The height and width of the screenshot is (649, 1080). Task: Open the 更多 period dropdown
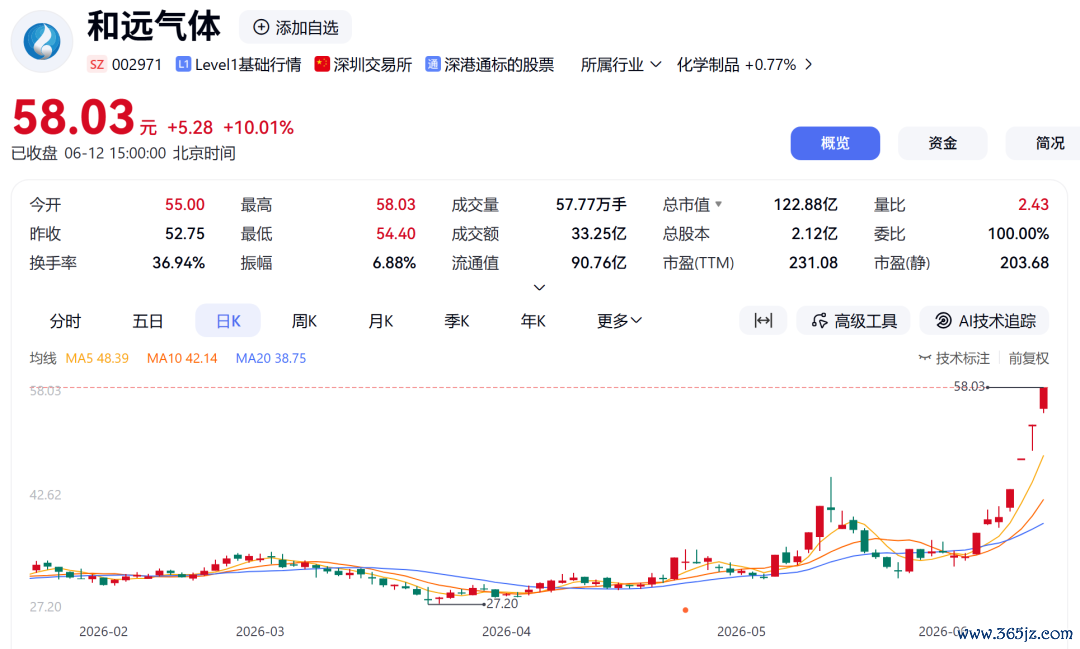619,321
